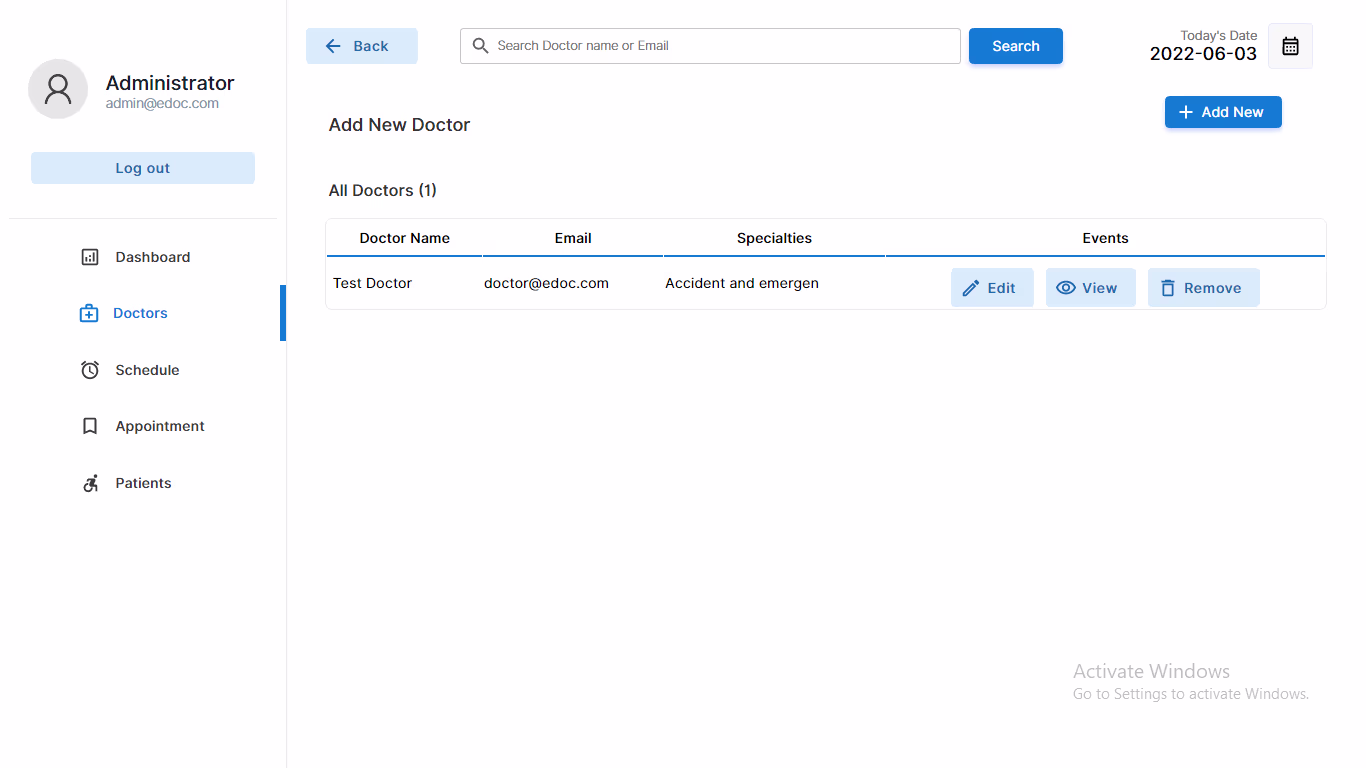
Task: Click the Administrator name text
Action: [x=170, y=83]
